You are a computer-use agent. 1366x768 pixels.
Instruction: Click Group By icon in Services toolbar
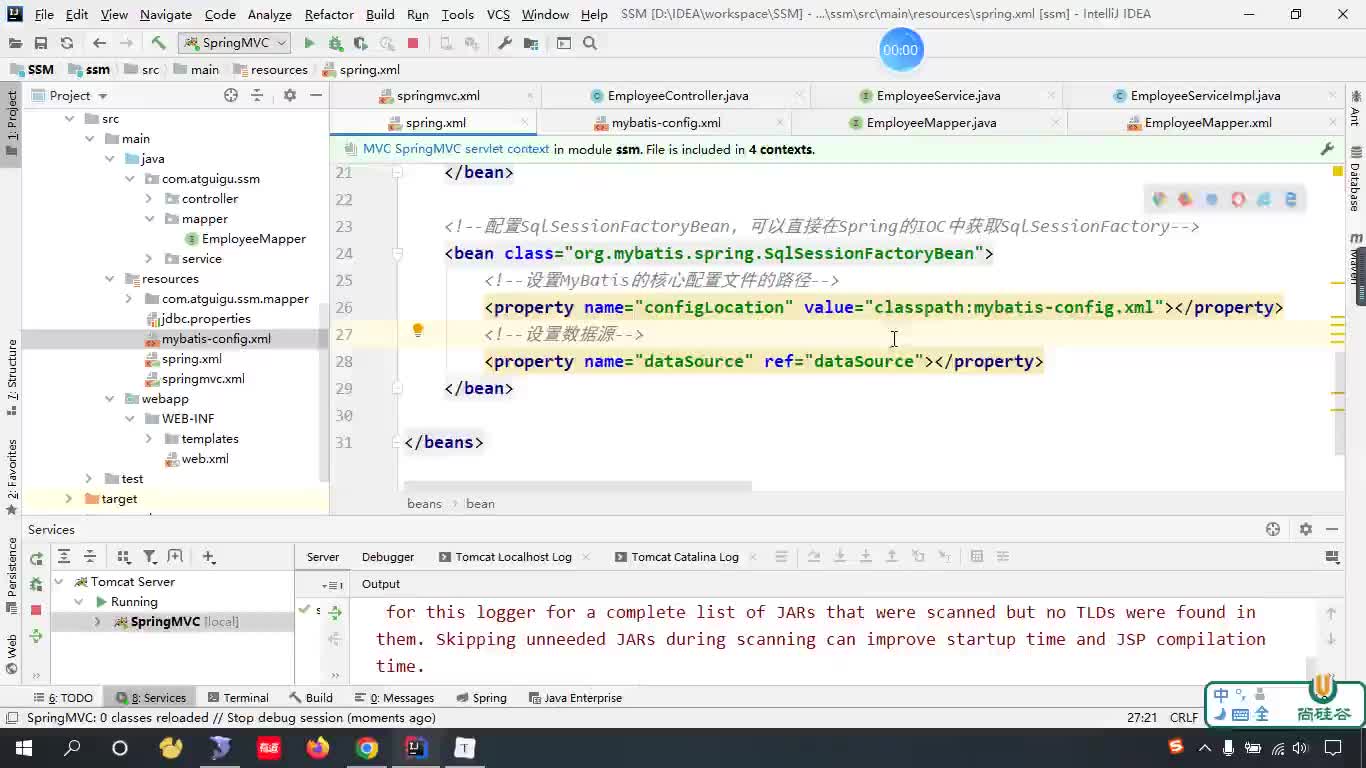[124, 557]
